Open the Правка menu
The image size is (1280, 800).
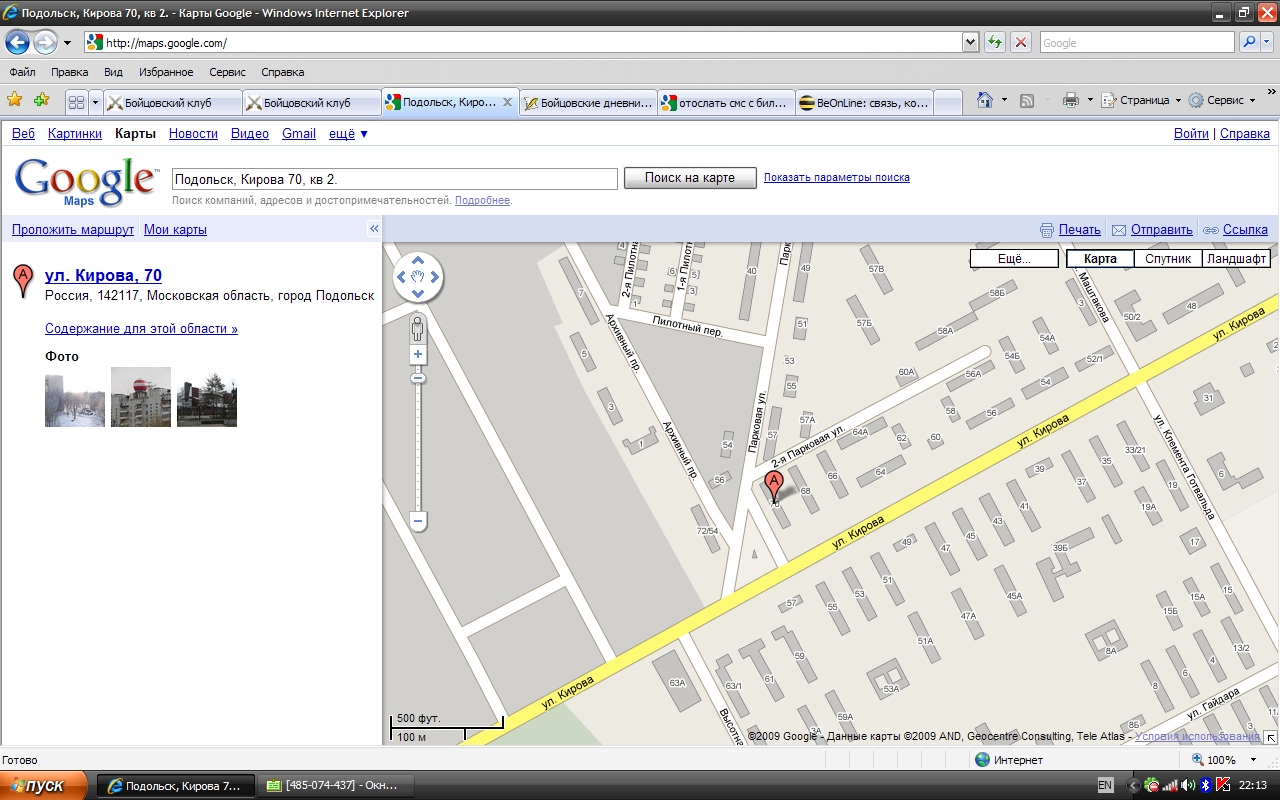(69, 72)
